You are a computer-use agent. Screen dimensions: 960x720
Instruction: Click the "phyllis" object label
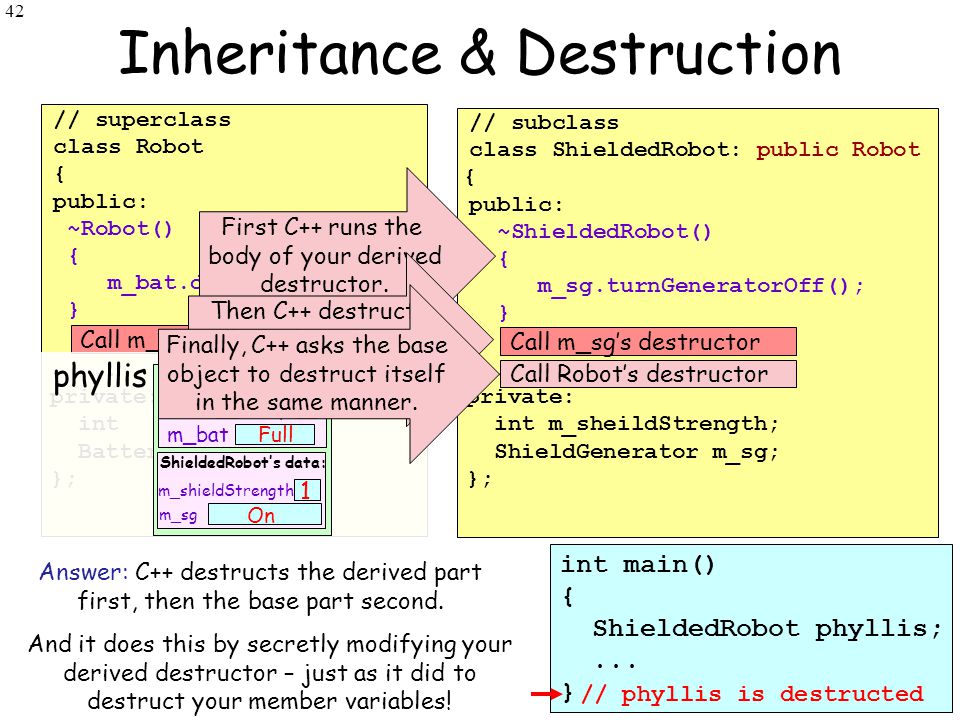100,377
